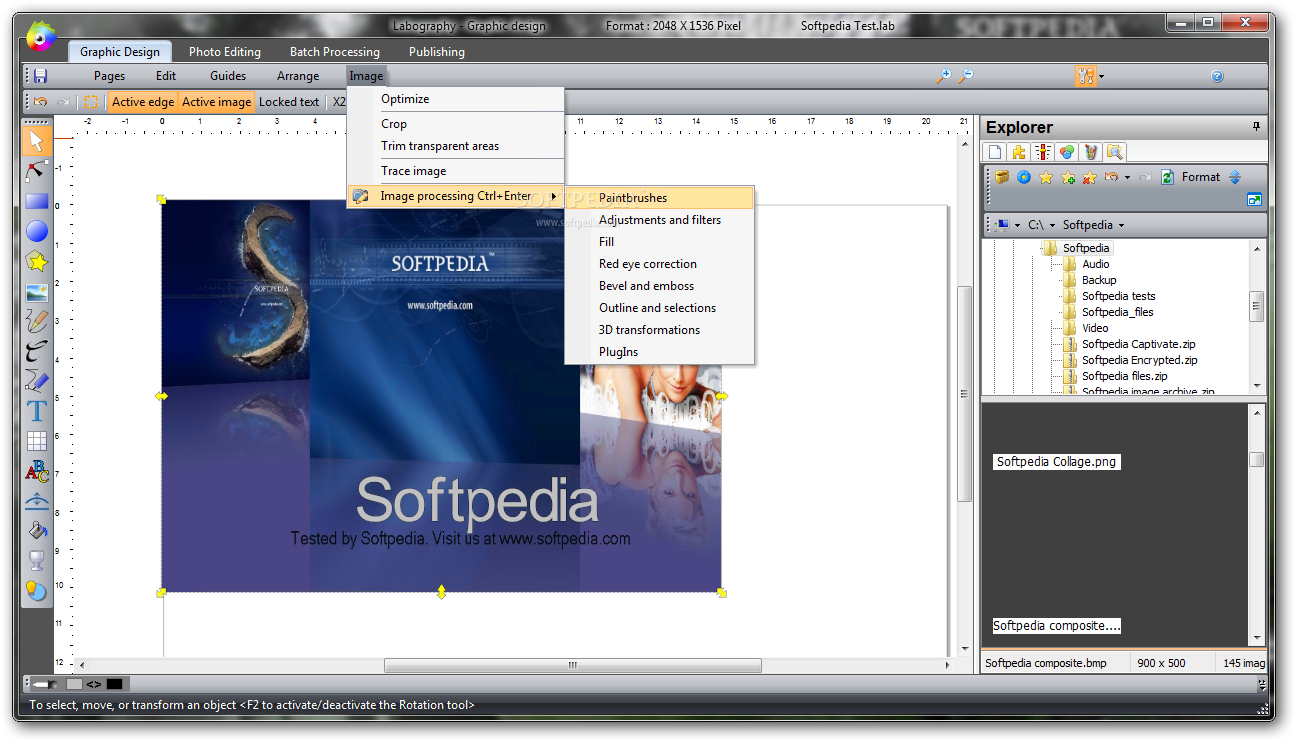Click the Softpedia Collage.png thumbnail label
Viewport: 1296px width, 742px height.
point(1056,462)
